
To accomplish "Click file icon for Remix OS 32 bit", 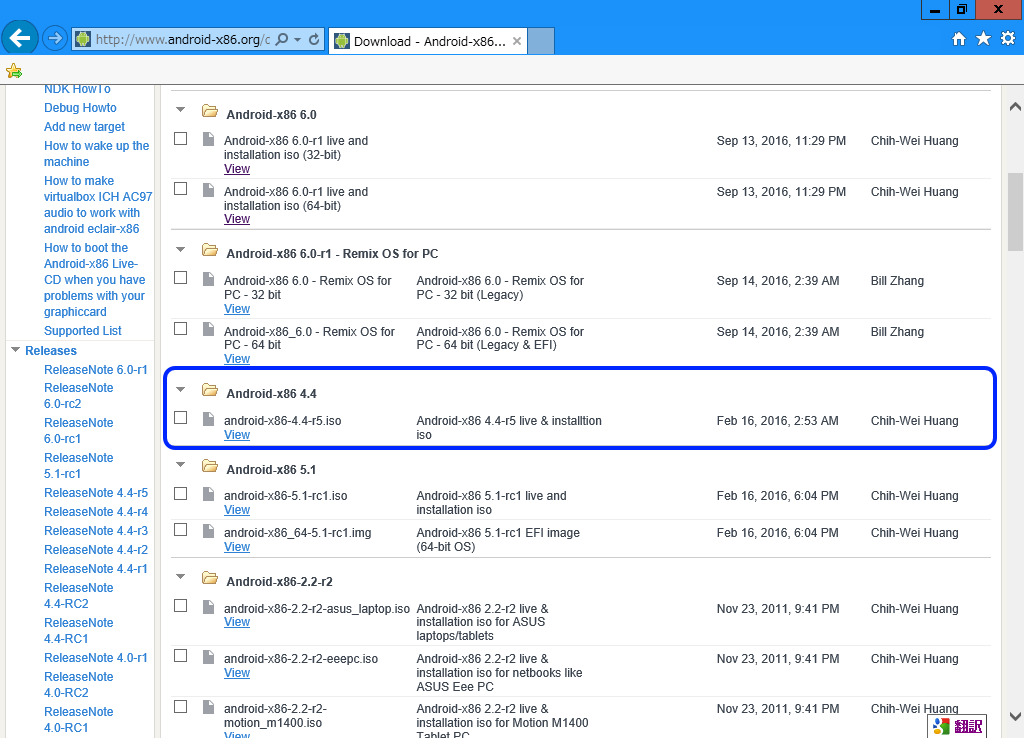I will click(208, 279).
